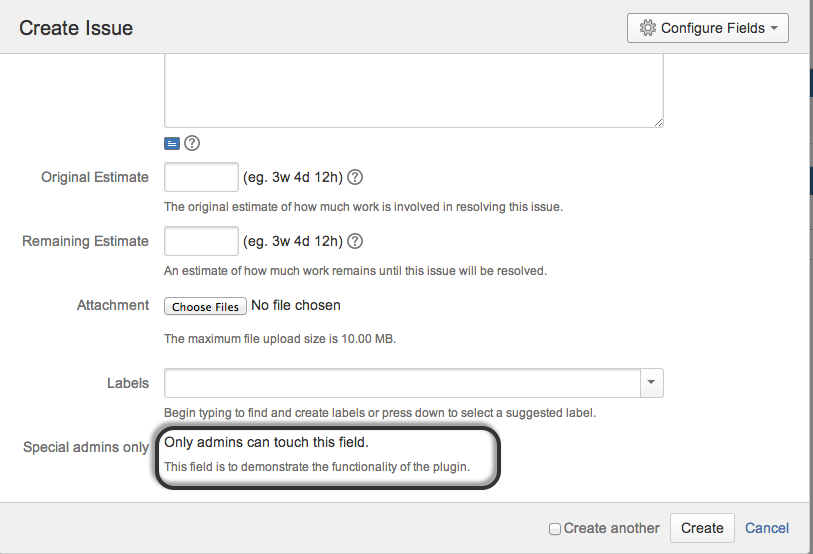Open description formatting help question icon
Viewport: 813px width, 554px height.
click(192, 143)
